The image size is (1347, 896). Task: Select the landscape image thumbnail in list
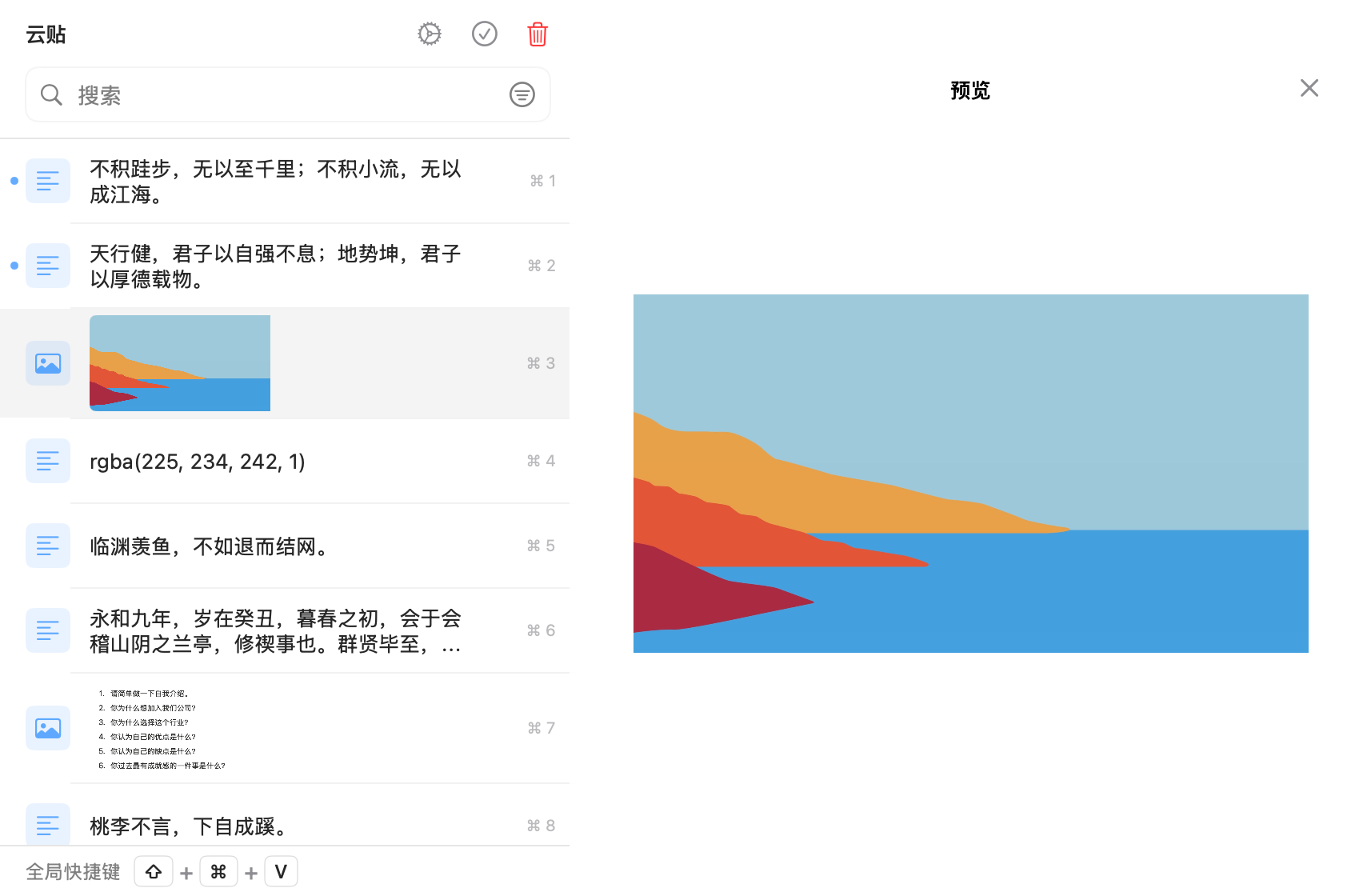180,363
